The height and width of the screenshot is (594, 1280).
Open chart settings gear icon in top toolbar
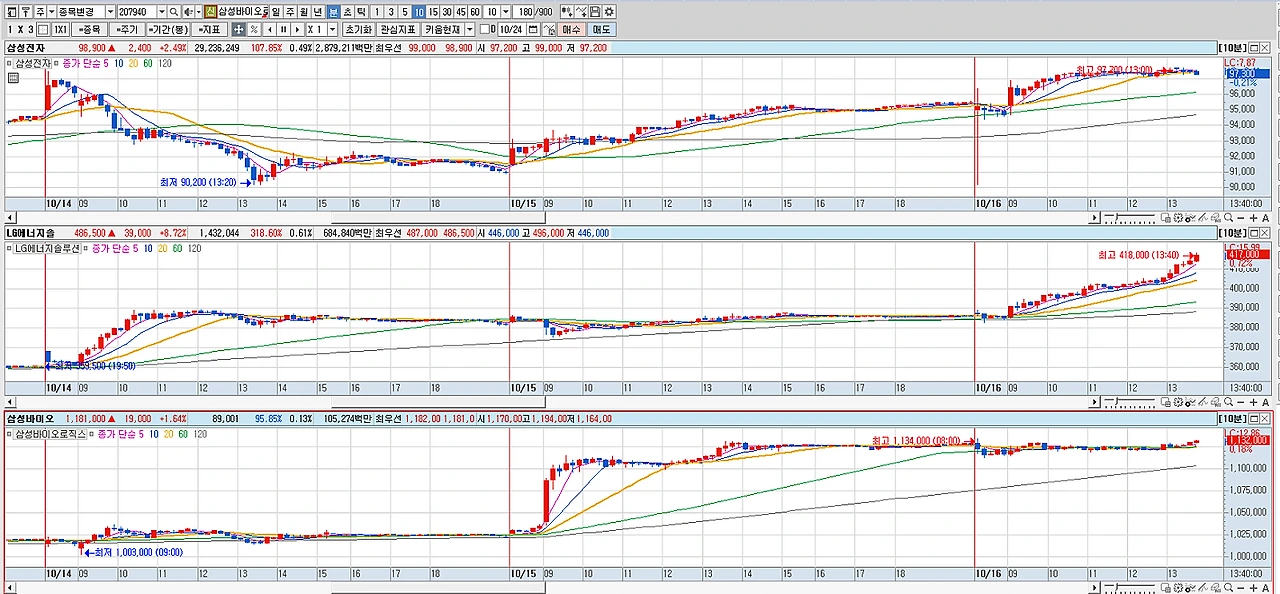click(x=609, y=11)
